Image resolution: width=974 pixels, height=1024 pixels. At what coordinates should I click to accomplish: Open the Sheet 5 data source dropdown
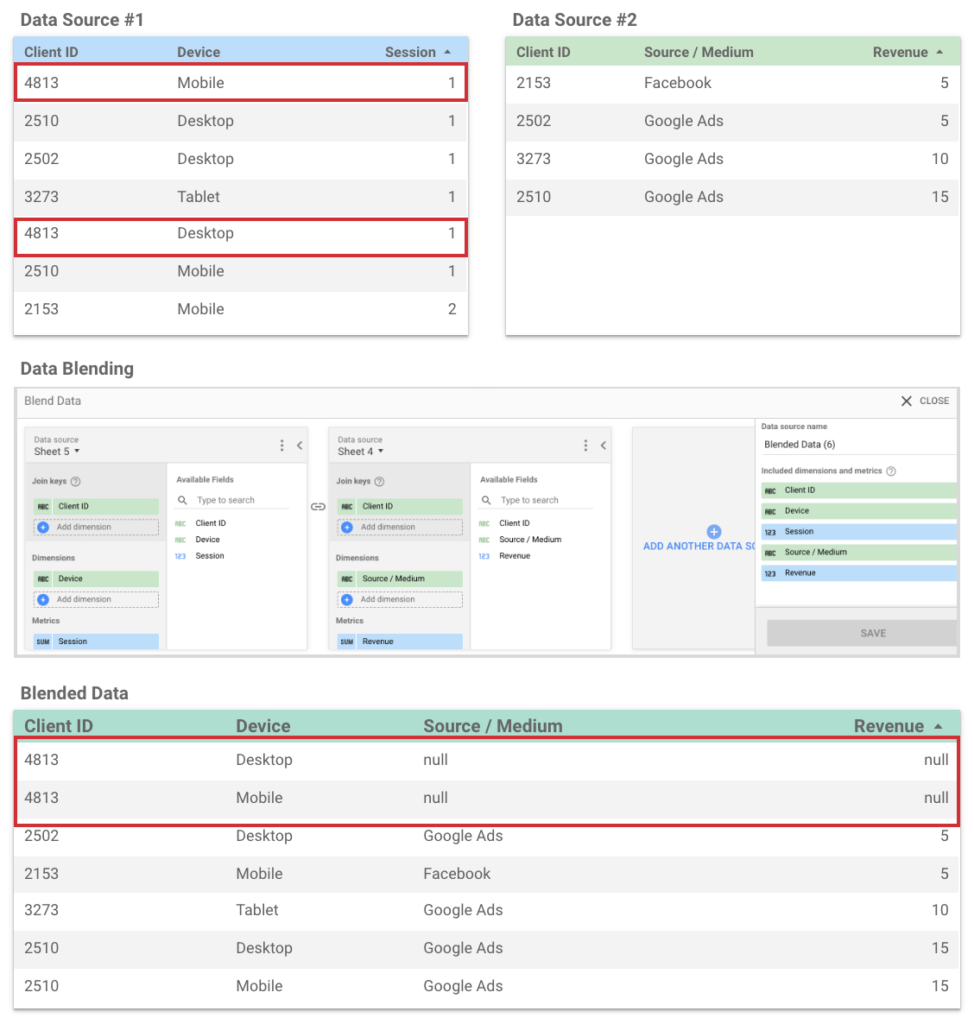point(57,452)
